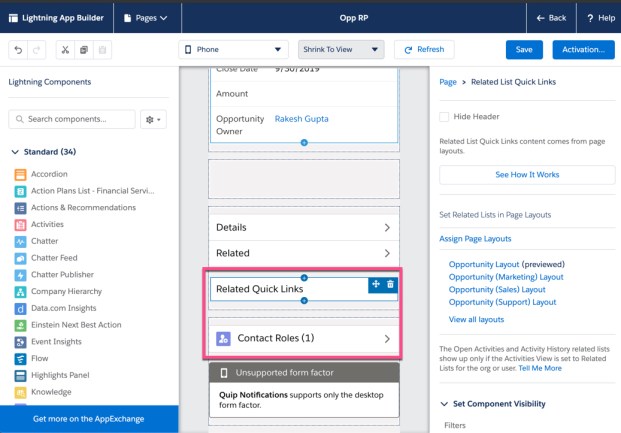
Task: Delete the Related Quick Links component
Action: (390, 284)
